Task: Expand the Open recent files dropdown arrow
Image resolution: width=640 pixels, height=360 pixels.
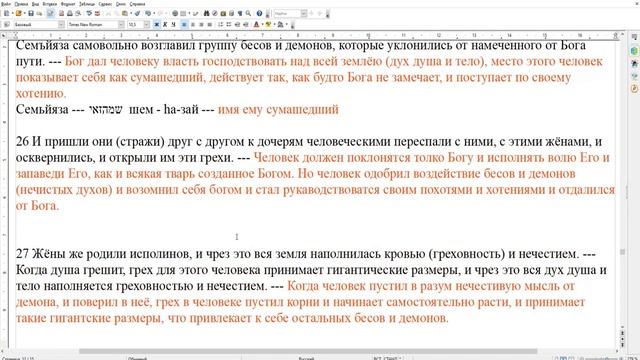Action: click(x=24, y=13)
